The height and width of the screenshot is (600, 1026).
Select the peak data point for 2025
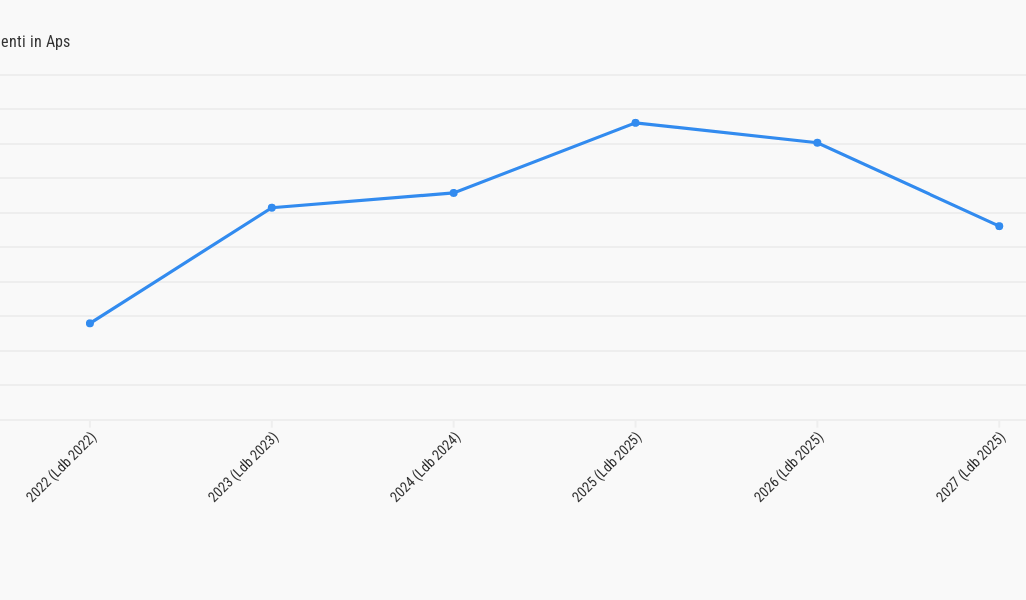tap(635, 123)
